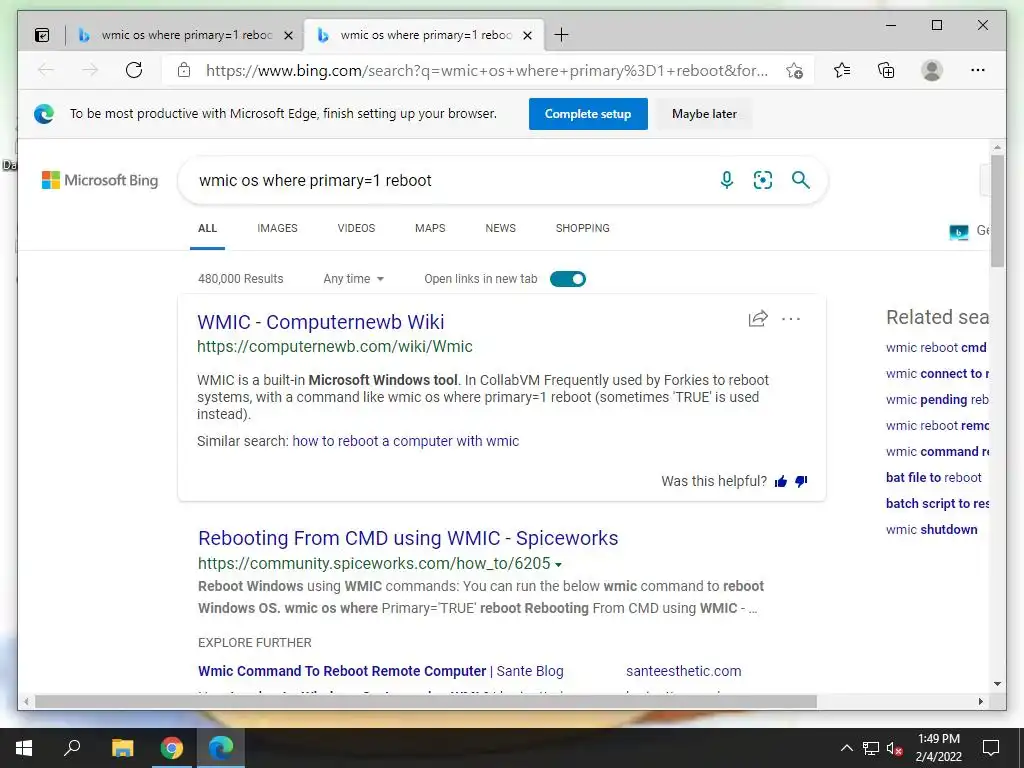Open the network status tray icon

871,748
